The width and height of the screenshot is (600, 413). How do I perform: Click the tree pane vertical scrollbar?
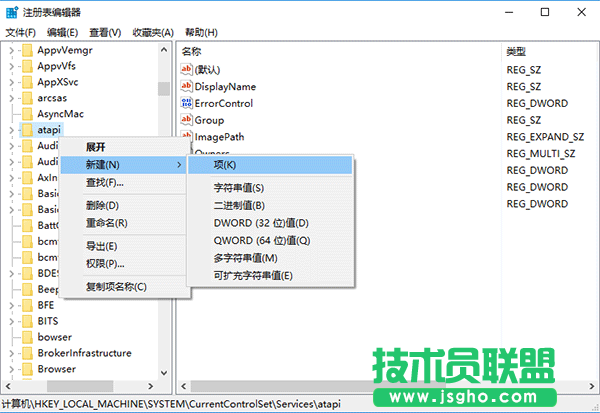coord(163,200)
